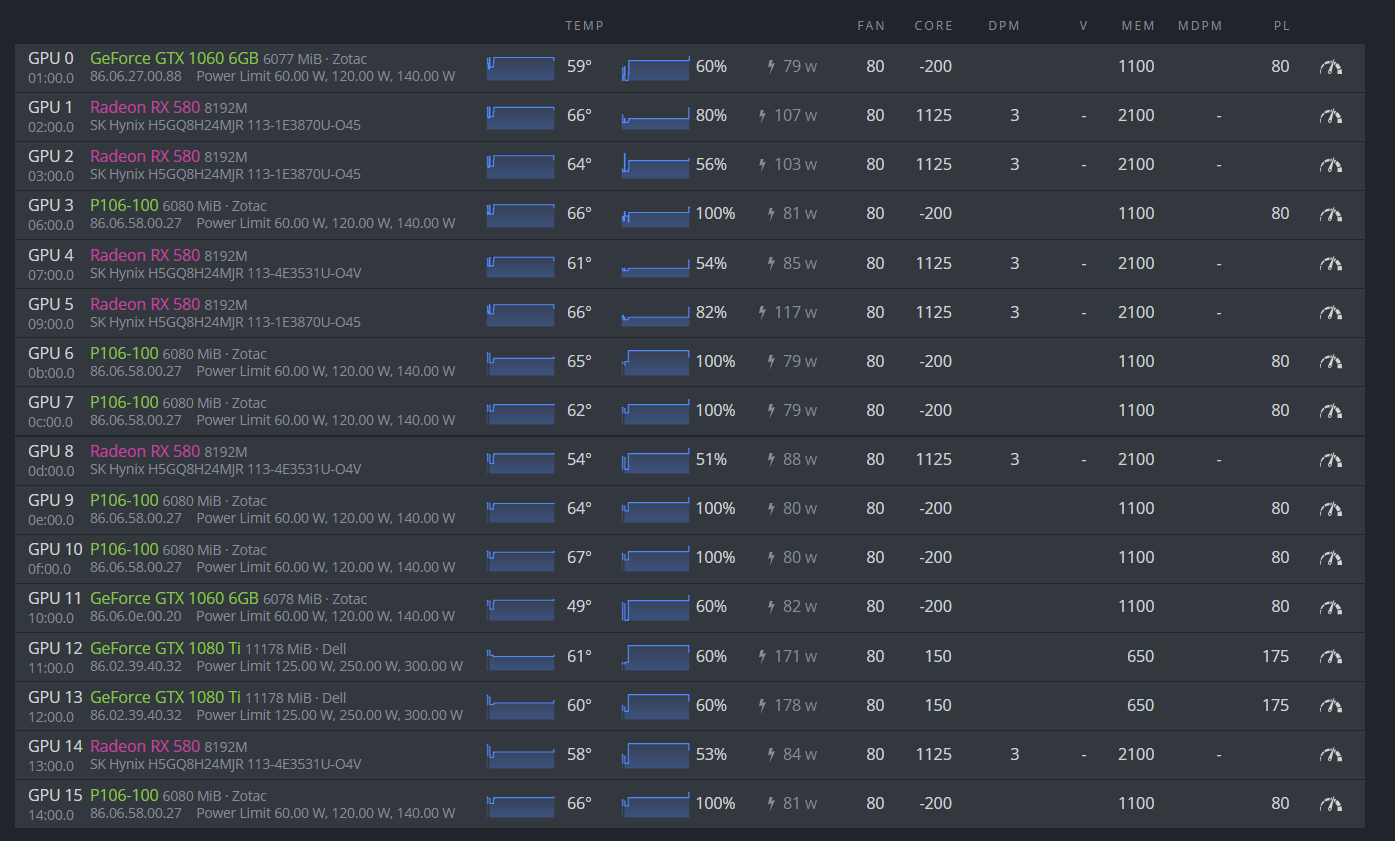Click the bolt icon beside 84 w
Screen dimensions: 1395x841
pos(771,755)
